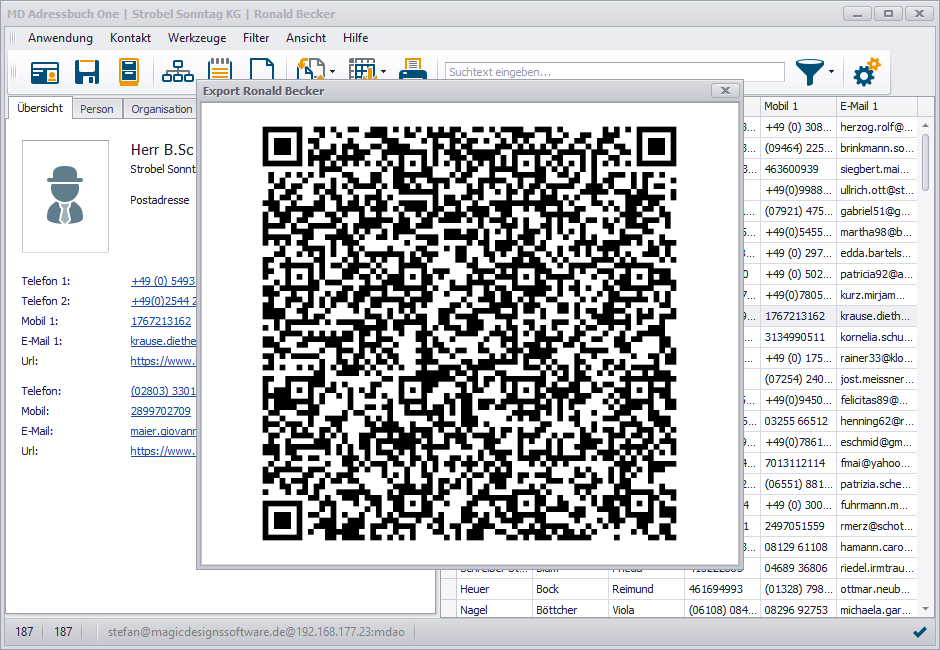The height and width of the screenshot is (650, 940).
Task: Open the organisation chart icon
Action: click(x=178, y=72)
